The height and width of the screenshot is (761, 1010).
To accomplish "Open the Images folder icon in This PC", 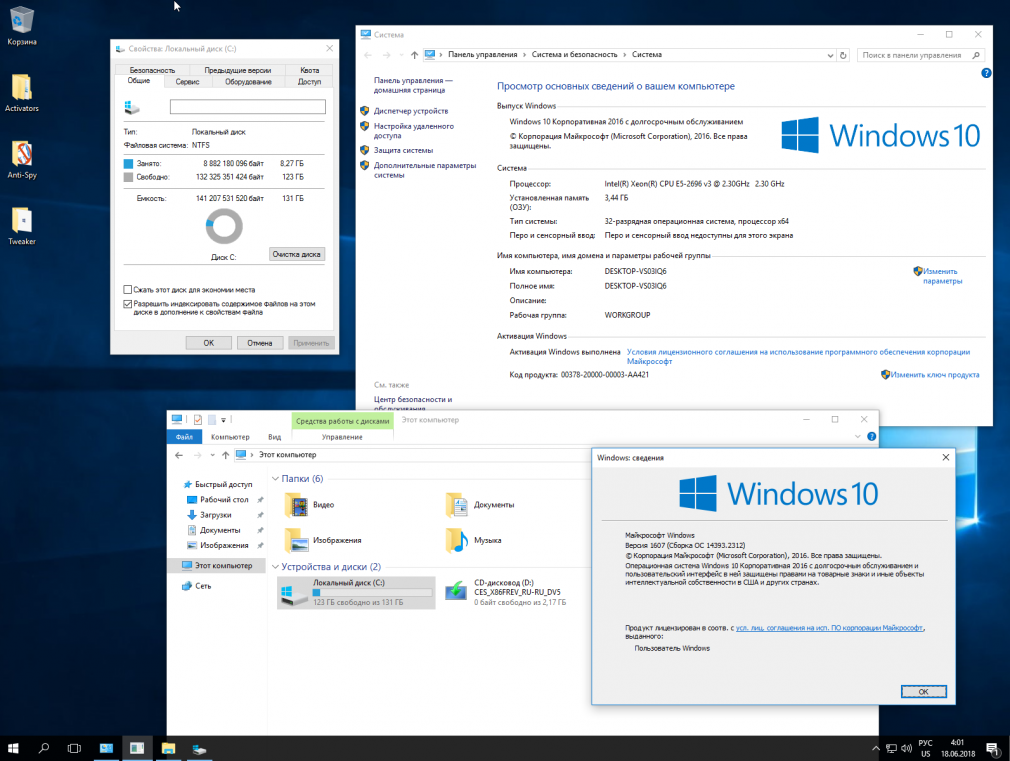I will [296, 541].
